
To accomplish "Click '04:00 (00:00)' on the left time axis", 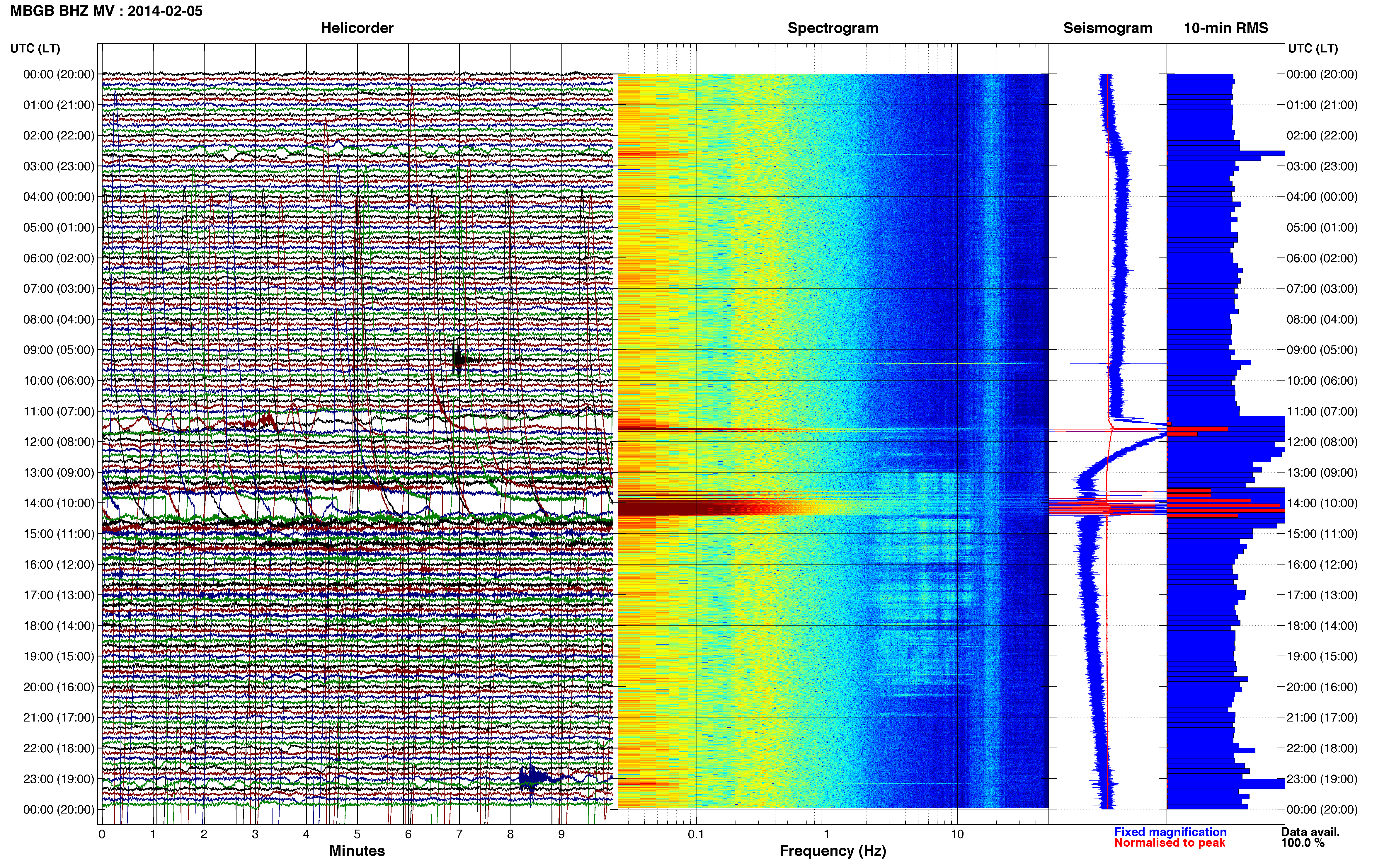I will [x=59, y=197].
